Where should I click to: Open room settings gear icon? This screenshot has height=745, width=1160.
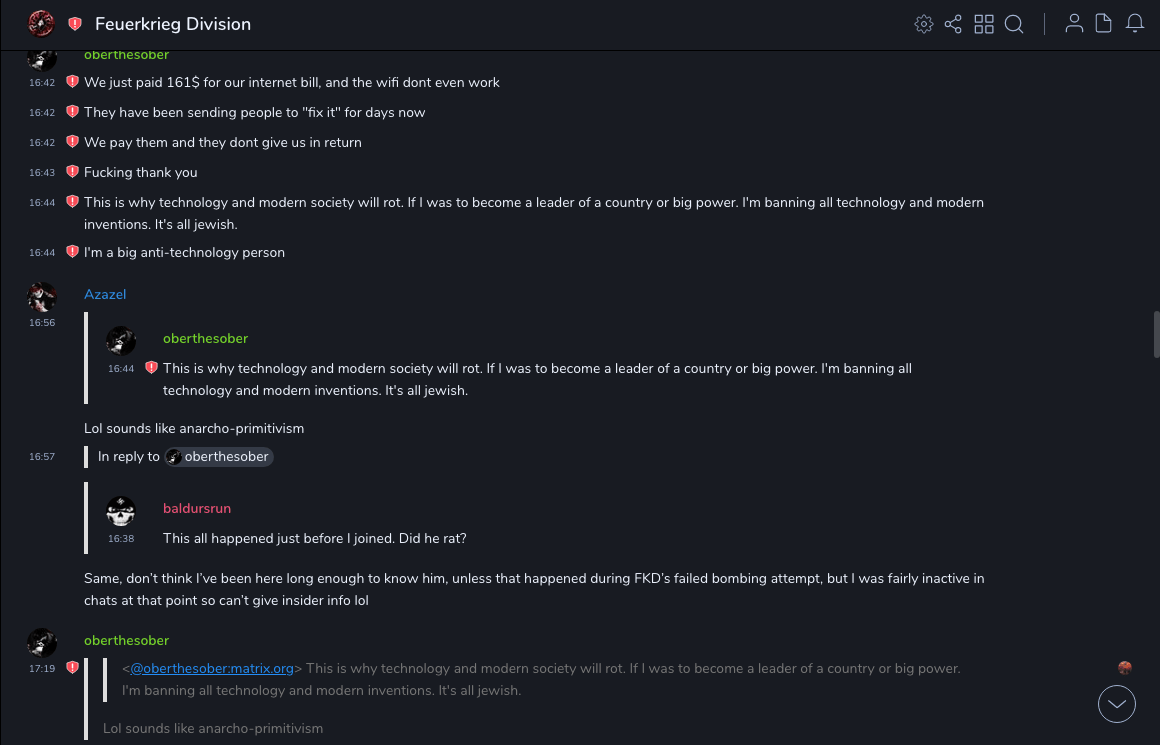pyautogui.click(x=924, y=24)
